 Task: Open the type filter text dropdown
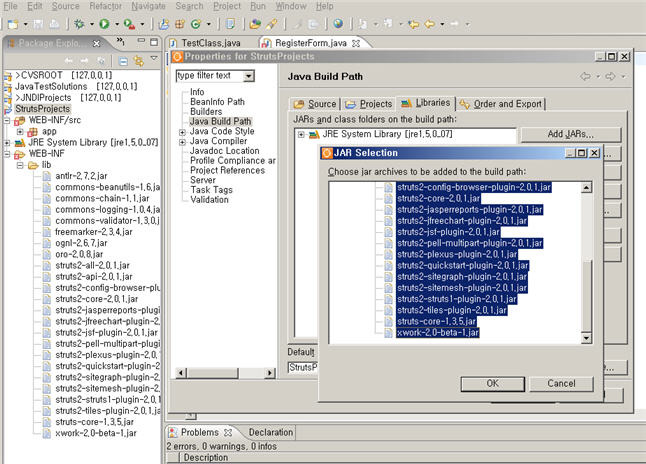click(248, 76)
